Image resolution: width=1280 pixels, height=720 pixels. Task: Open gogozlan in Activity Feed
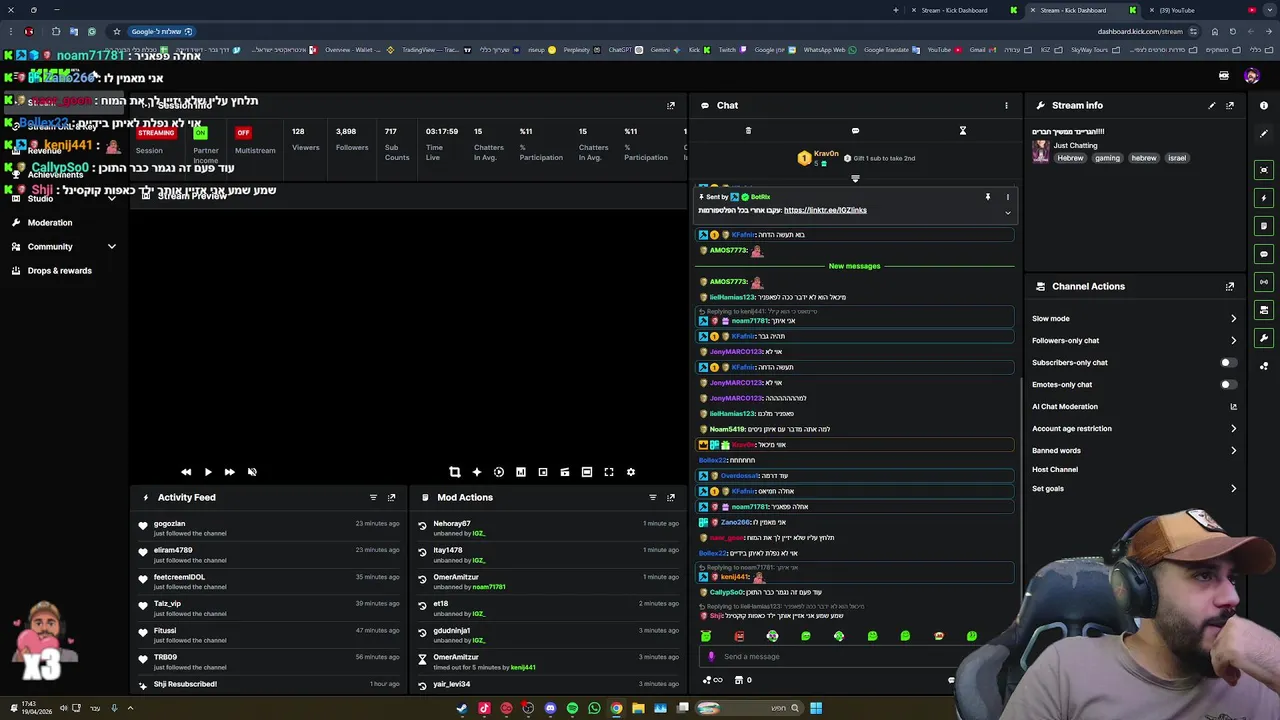pyautogui.click(x=169, y=524)
